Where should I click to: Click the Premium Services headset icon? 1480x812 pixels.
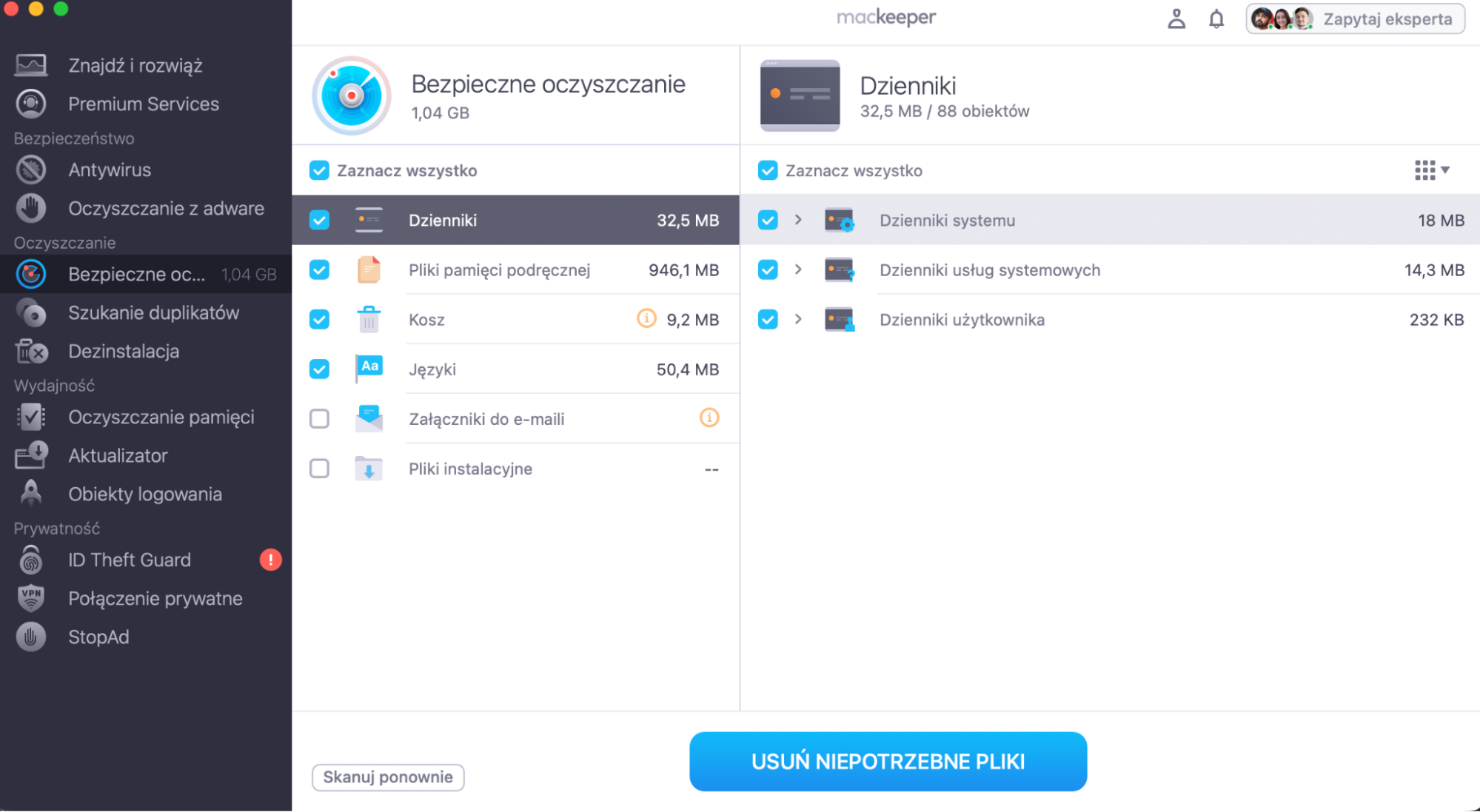click(31, 104)
